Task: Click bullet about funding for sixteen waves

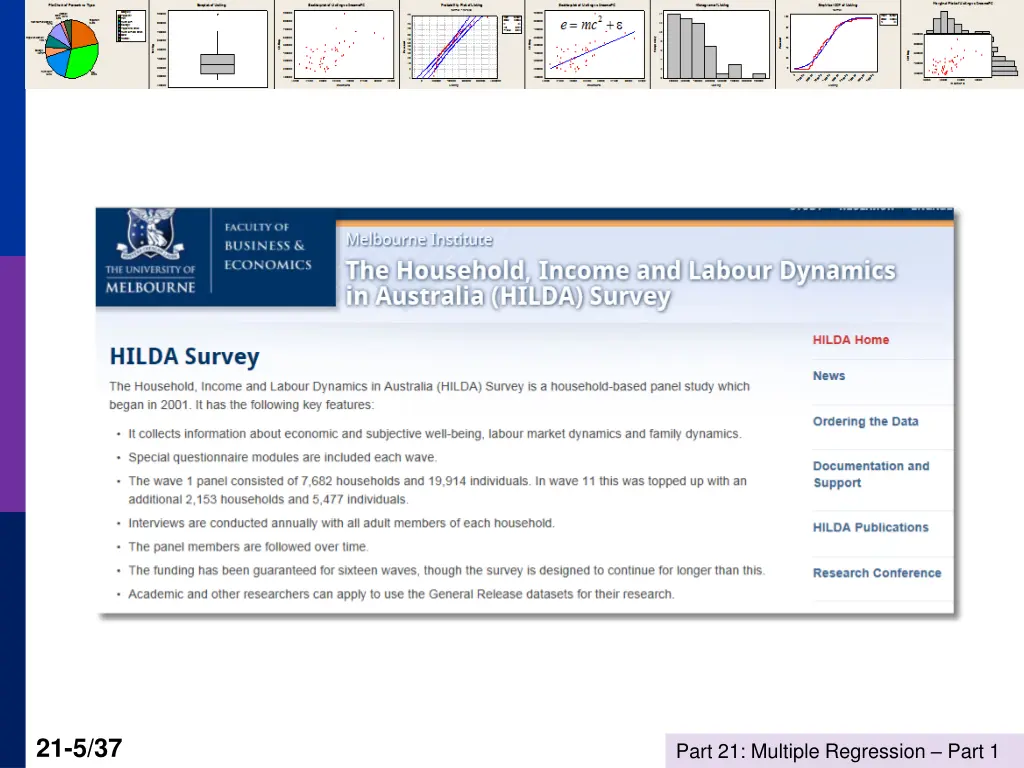Action: [447, 570]
